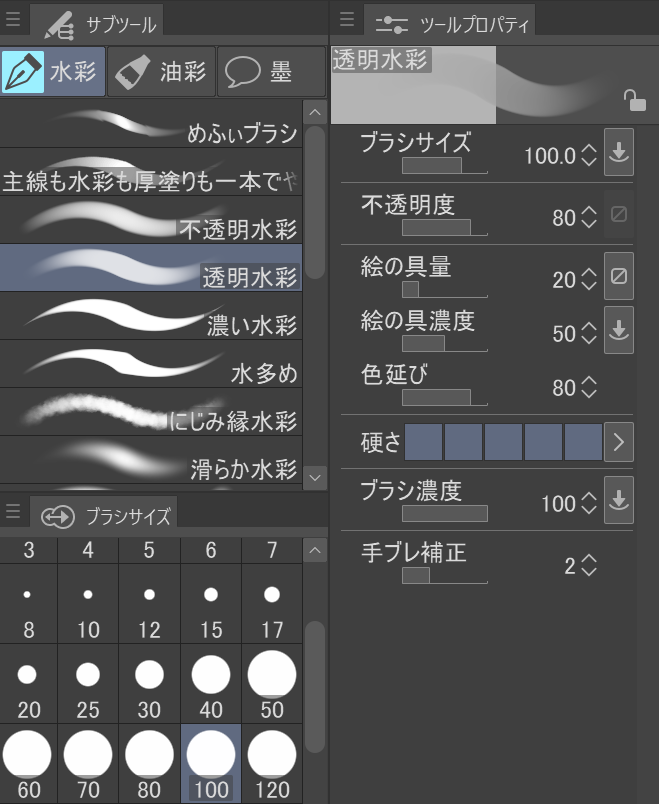Switch to the サブツール panel tab
The width and height of the screenshot is (659, 804).
point(97,23)
